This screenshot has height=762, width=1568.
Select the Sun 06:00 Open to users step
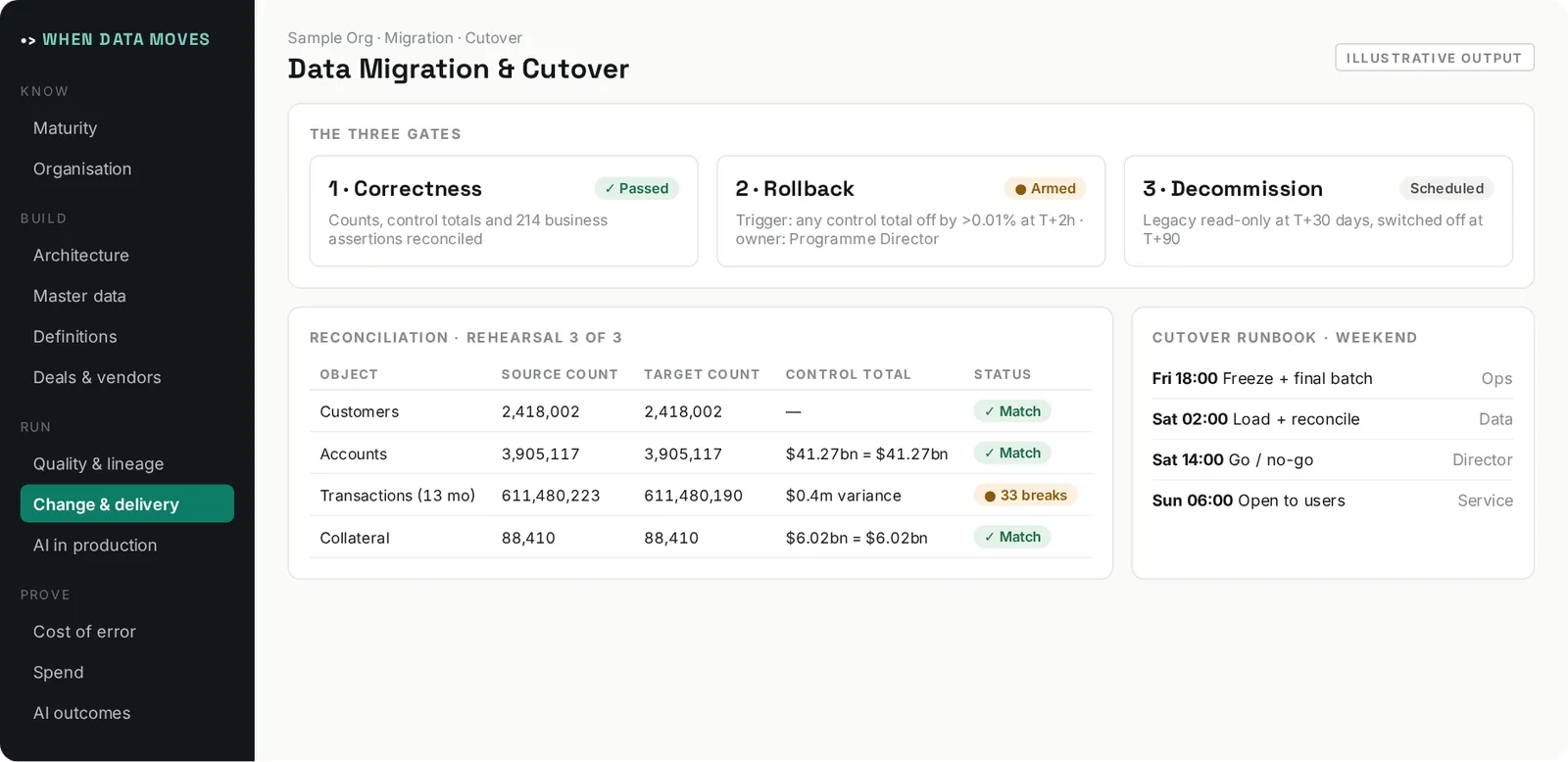pyautogui.click(x=1333, y=500)
